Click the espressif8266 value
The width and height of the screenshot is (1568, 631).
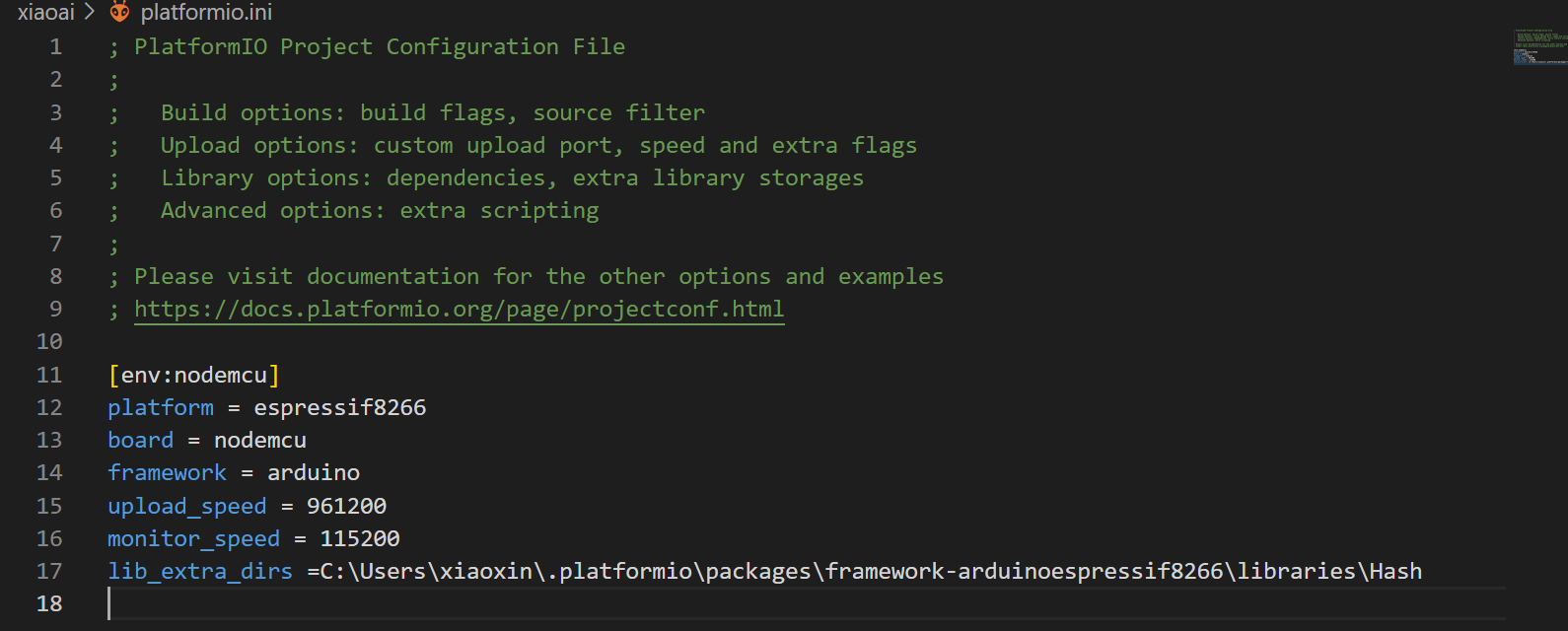[339, 407]
